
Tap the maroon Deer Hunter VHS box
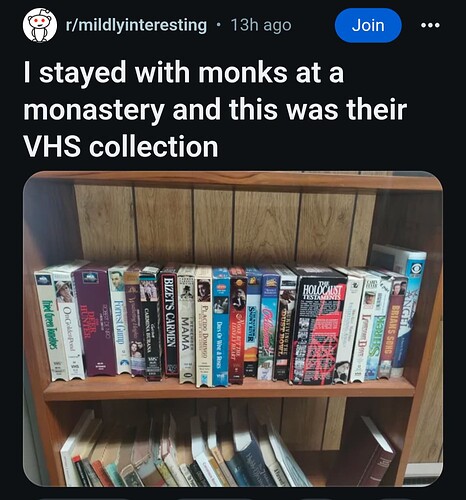click(95, 320)
